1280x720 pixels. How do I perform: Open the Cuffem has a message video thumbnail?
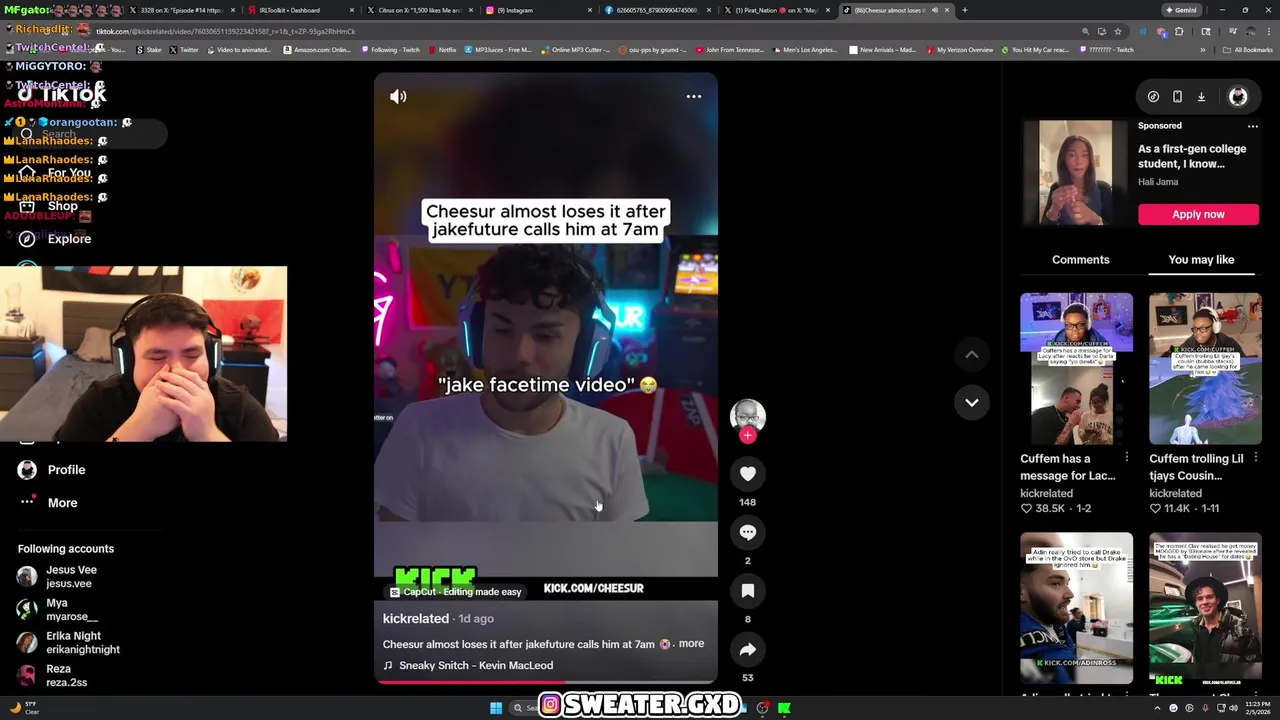1076,369
